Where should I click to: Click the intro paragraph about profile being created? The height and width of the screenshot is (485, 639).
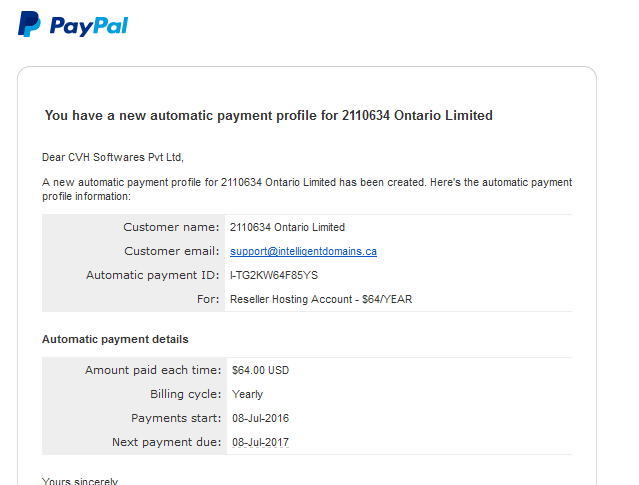point(307,189)
